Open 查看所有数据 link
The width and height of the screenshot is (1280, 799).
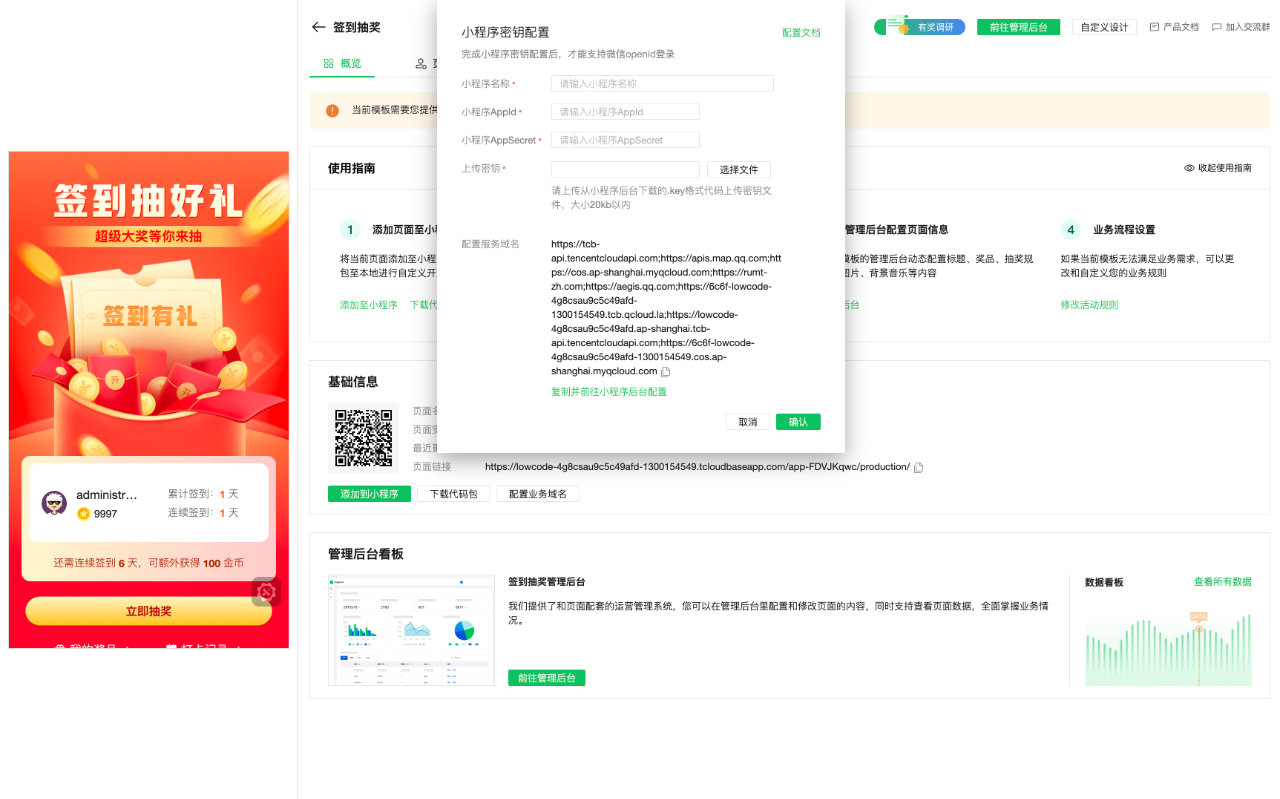pos(1222,582)
